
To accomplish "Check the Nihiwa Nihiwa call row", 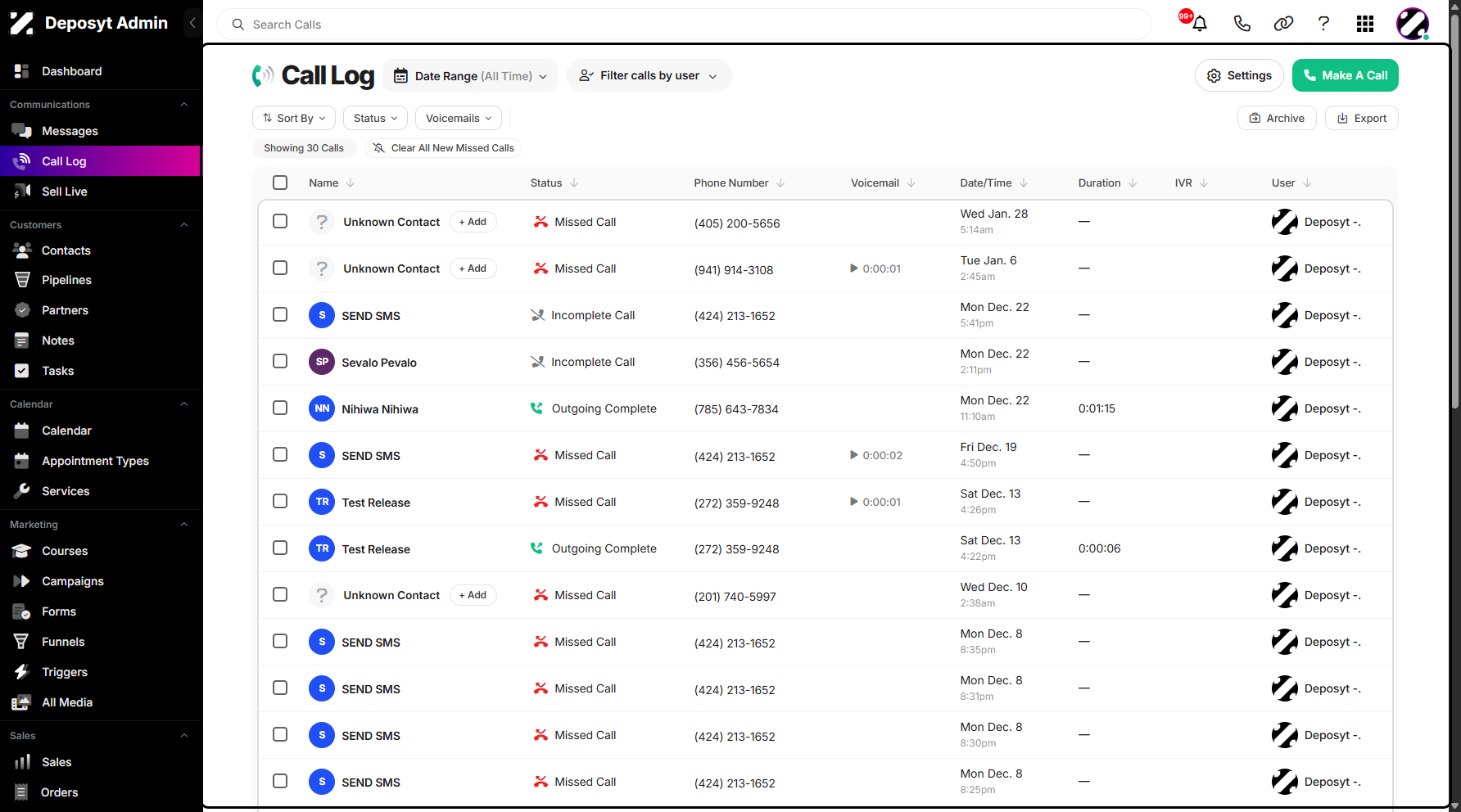I will tap(280, 408).
